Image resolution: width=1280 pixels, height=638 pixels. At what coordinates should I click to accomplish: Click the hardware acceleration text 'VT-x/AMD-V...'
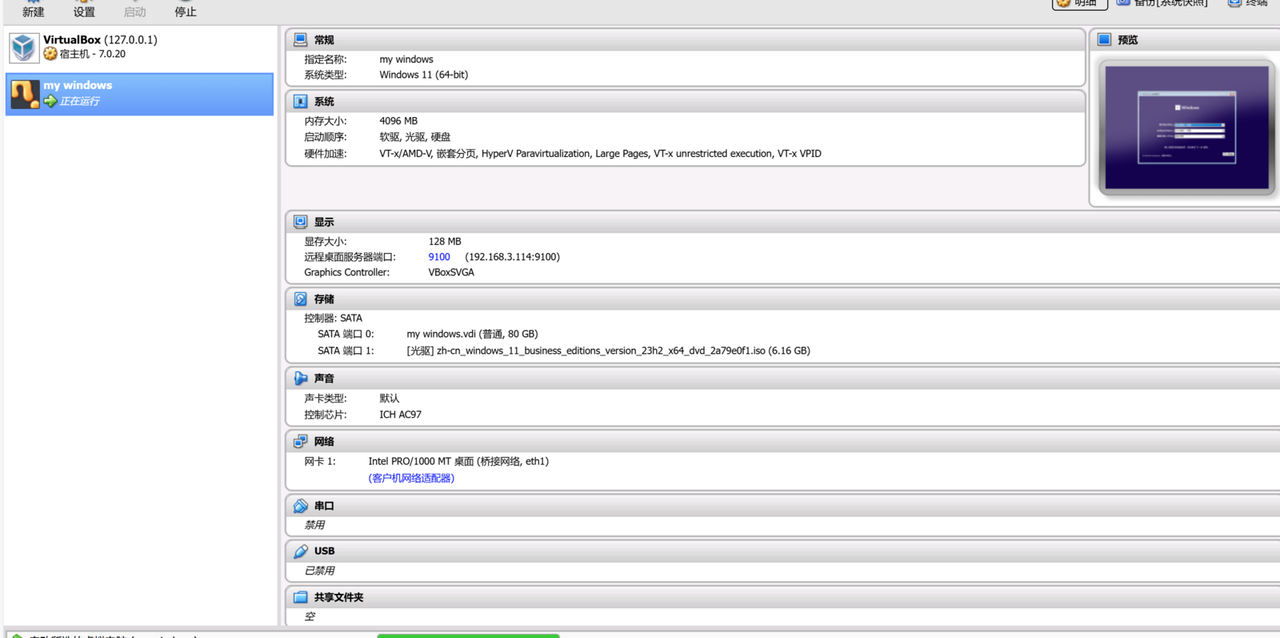tap(600, 154)
